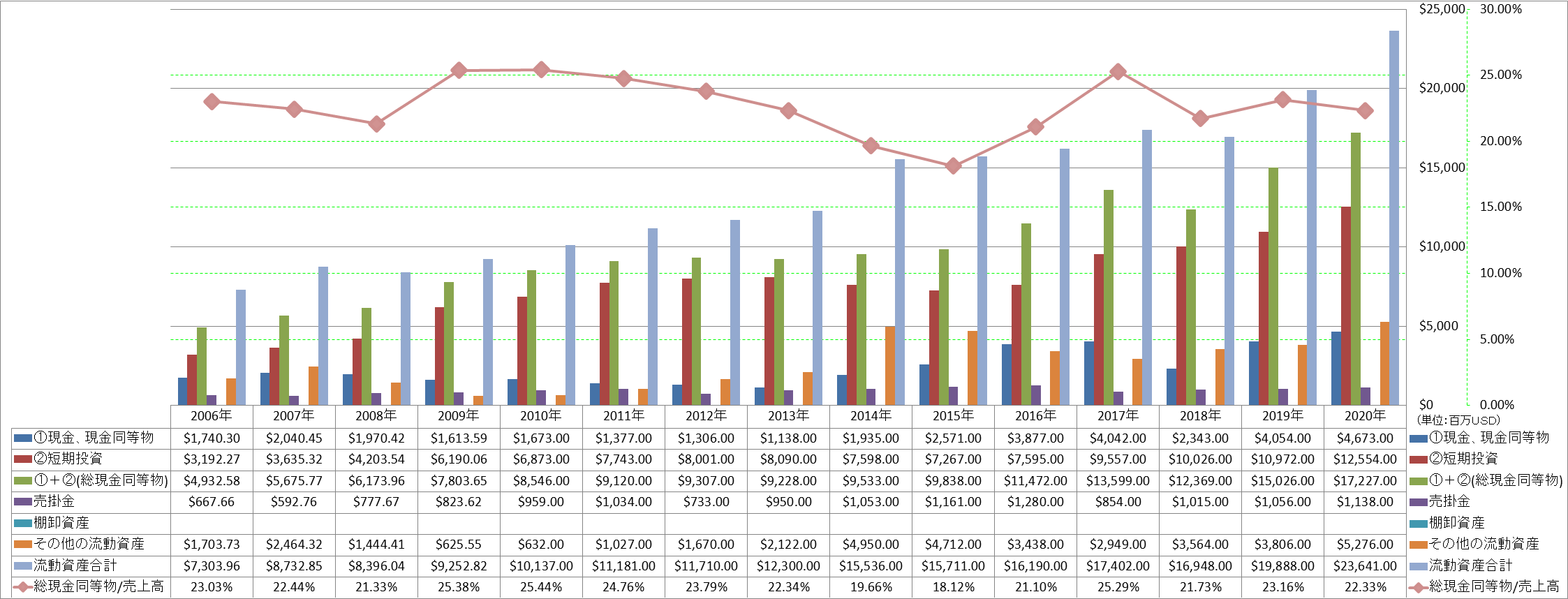The height and width of the screenshot is (599, 1568).
Task: Click the cell value $632.00
Action: point(541,545)
